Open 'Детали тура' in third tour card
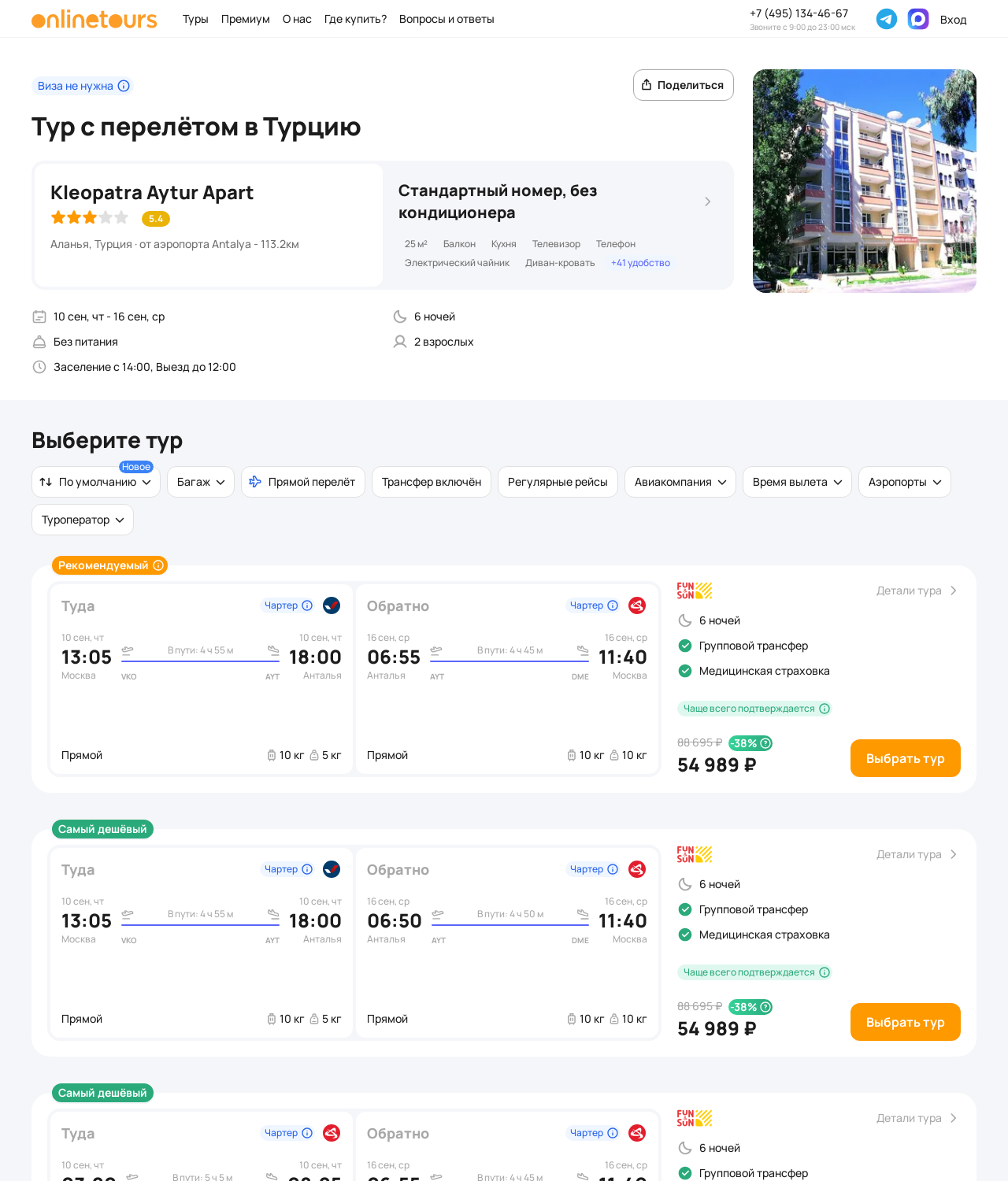The height and width of the screenshot is (1181, 1008). 917,1118
